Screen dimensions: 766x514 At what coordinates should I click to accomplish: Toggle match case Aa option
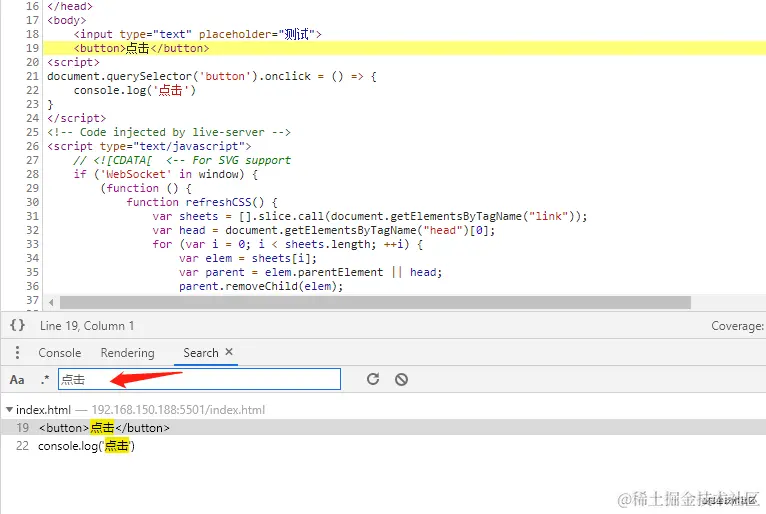[17, 380]
